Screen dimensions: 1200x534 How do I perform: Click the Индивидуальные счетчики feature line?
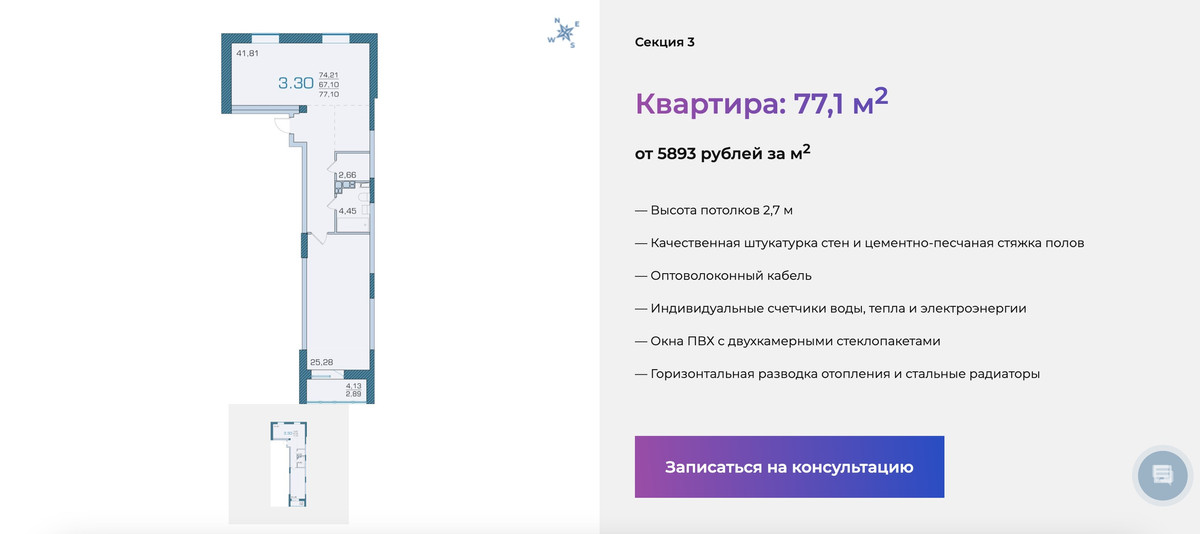coord(831,308)
